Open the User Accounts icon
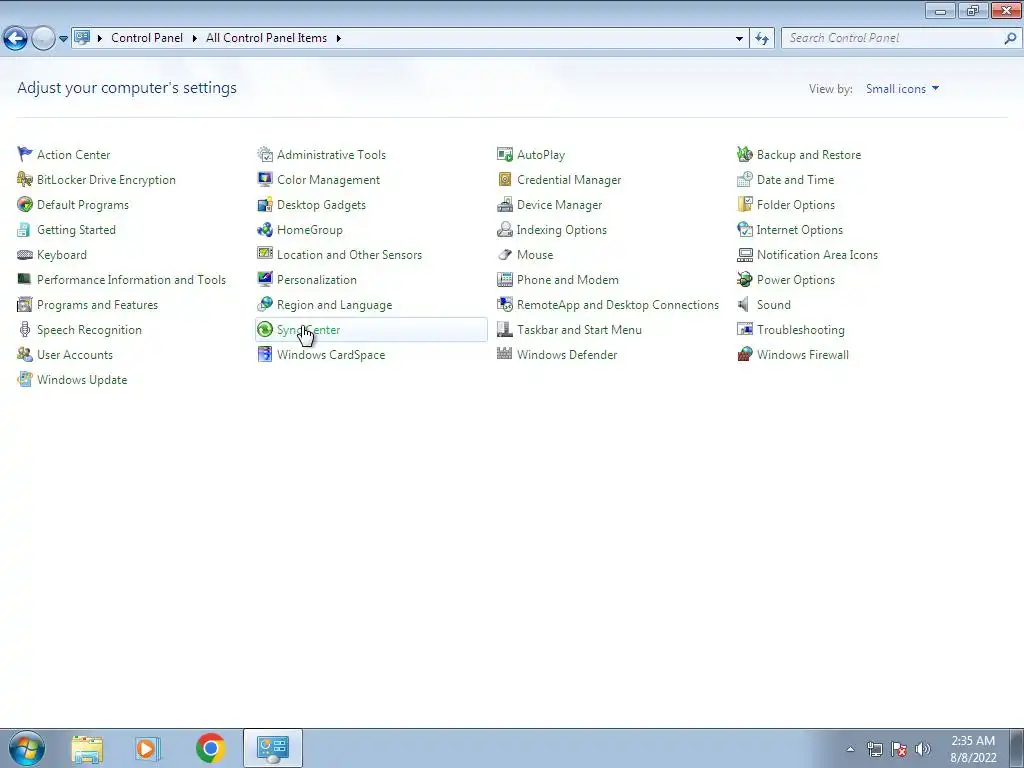1024x768 pixels. (25, 355)
